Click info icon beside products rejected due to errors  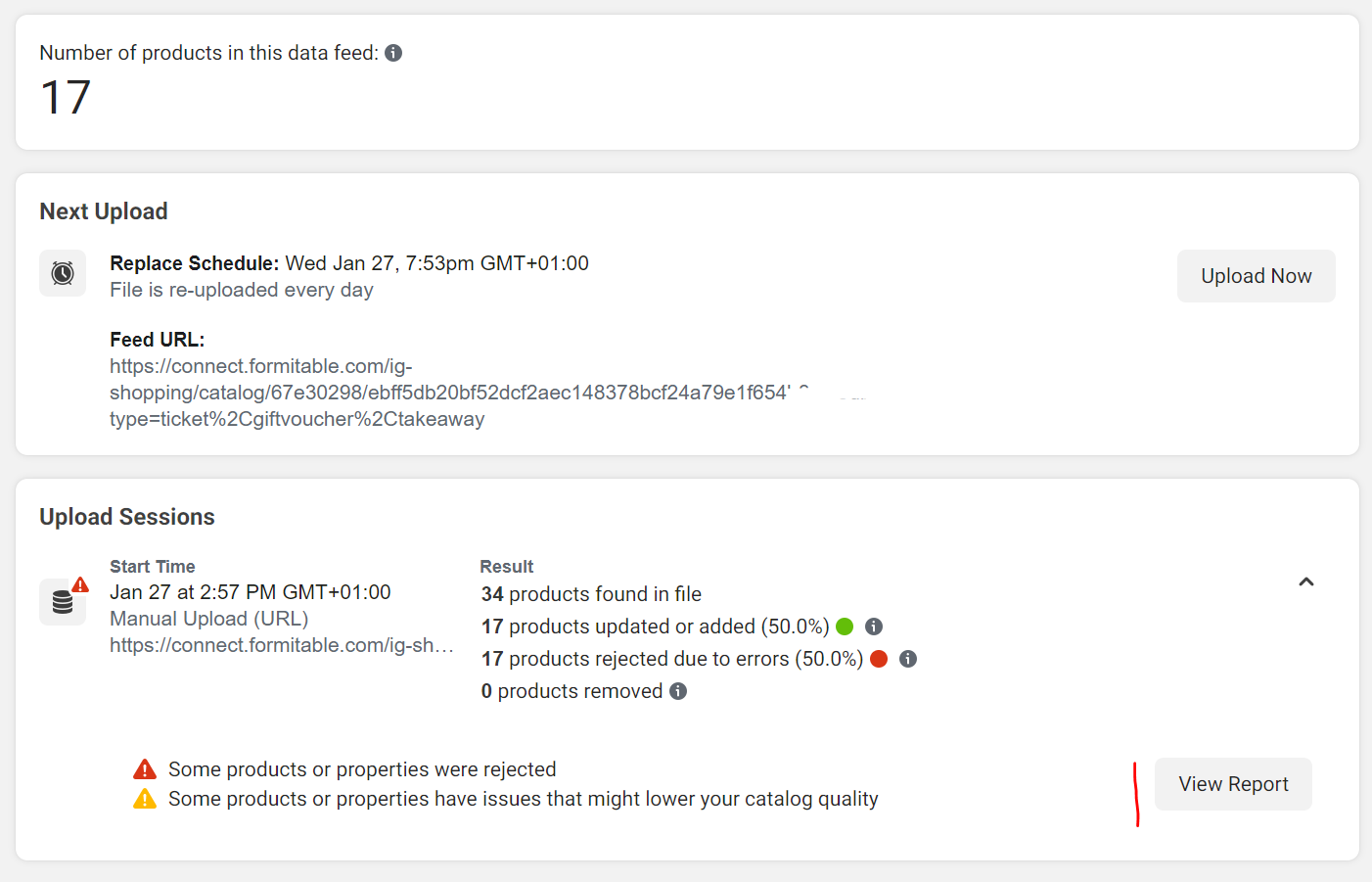908,659
